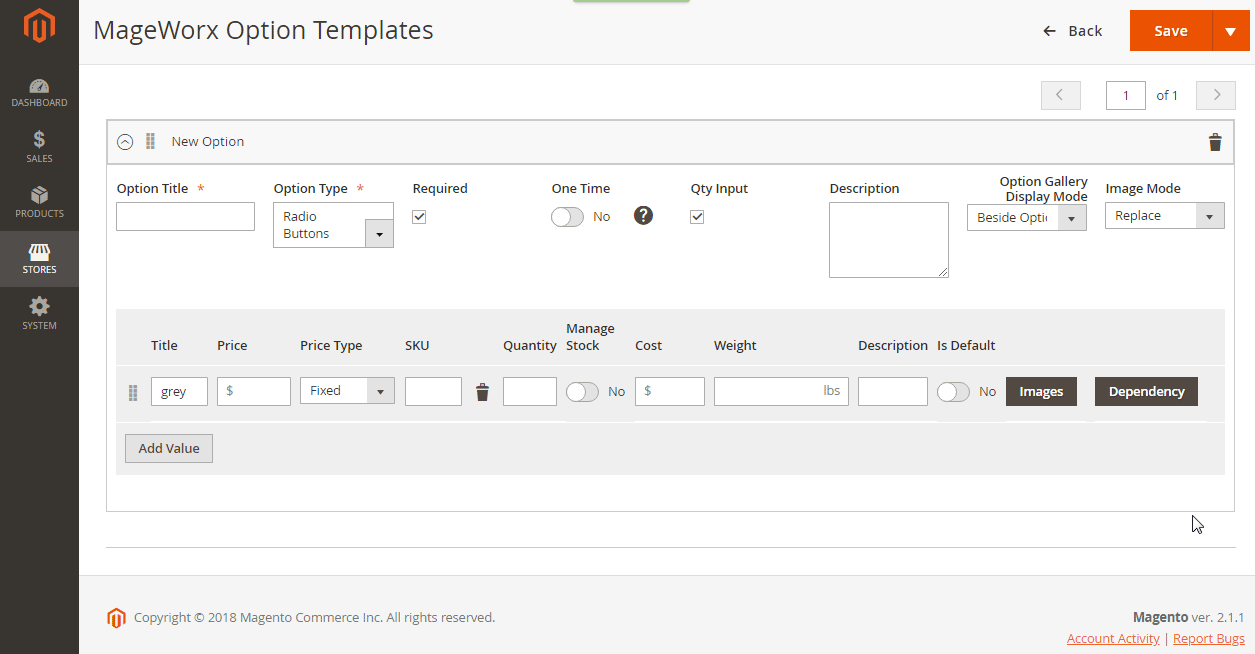The image size is (1255, 654).
Task: Click the Report Bugs link
Action: [1208, 639]
